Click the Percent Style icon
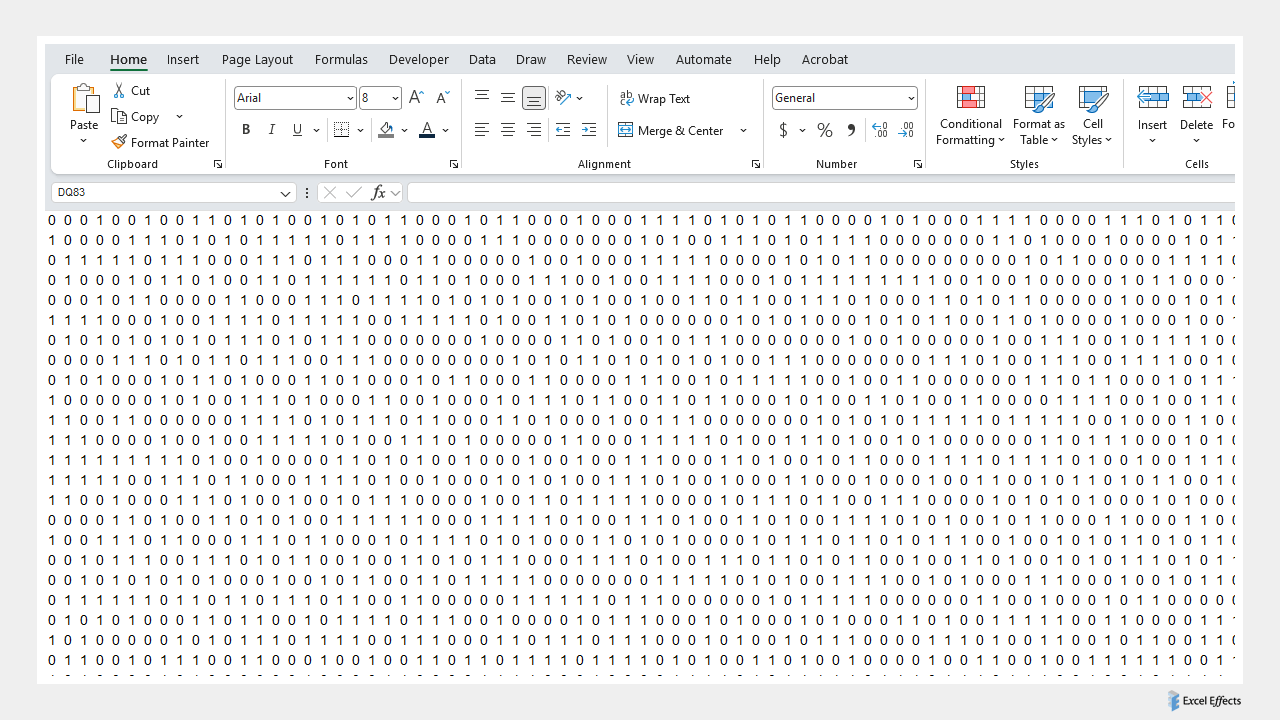 pyautogui.click(x=825, y=130)
